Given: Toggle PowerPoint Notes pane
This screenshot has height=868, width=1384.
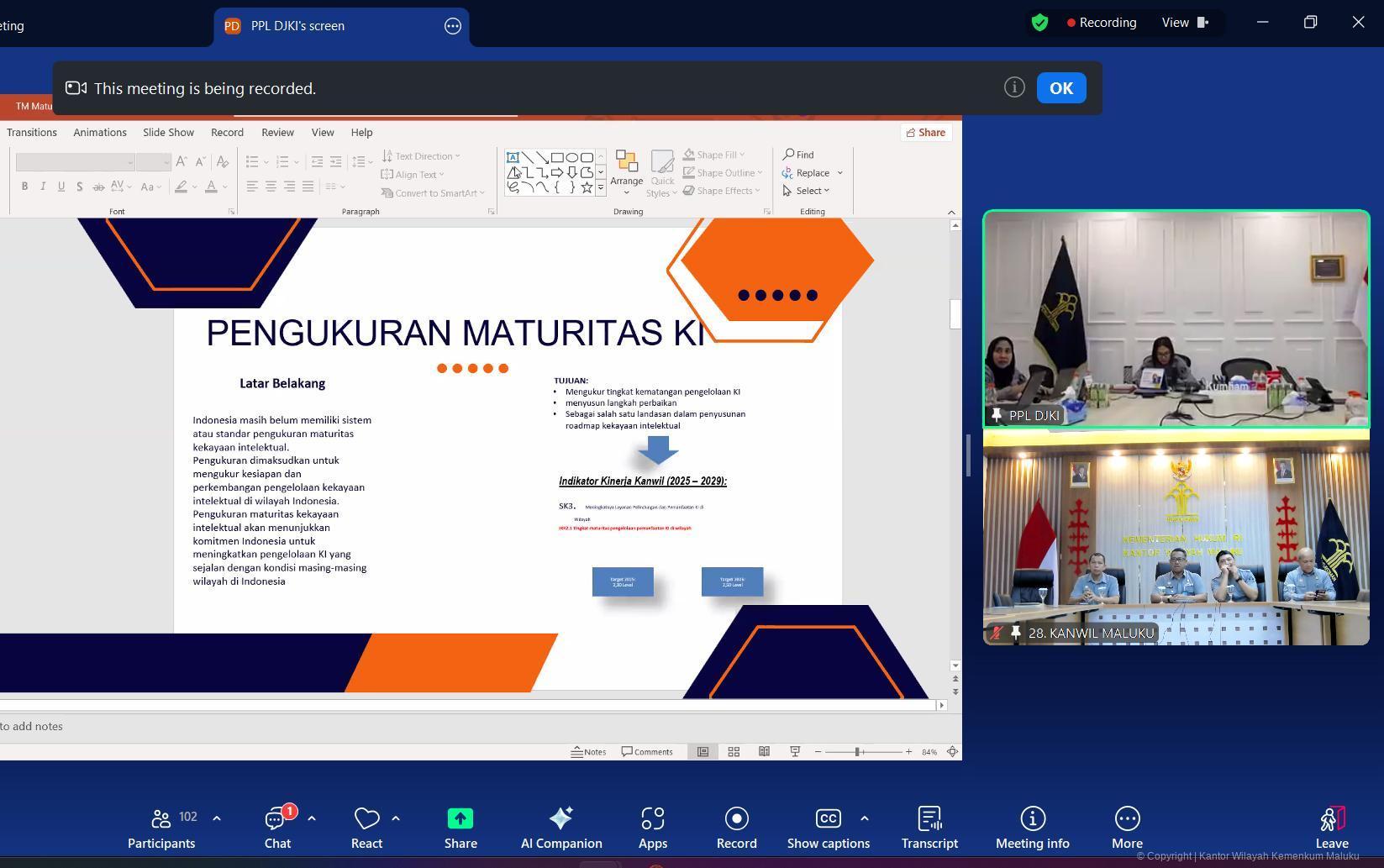Looking at the screenshot, I should [589, 752].
